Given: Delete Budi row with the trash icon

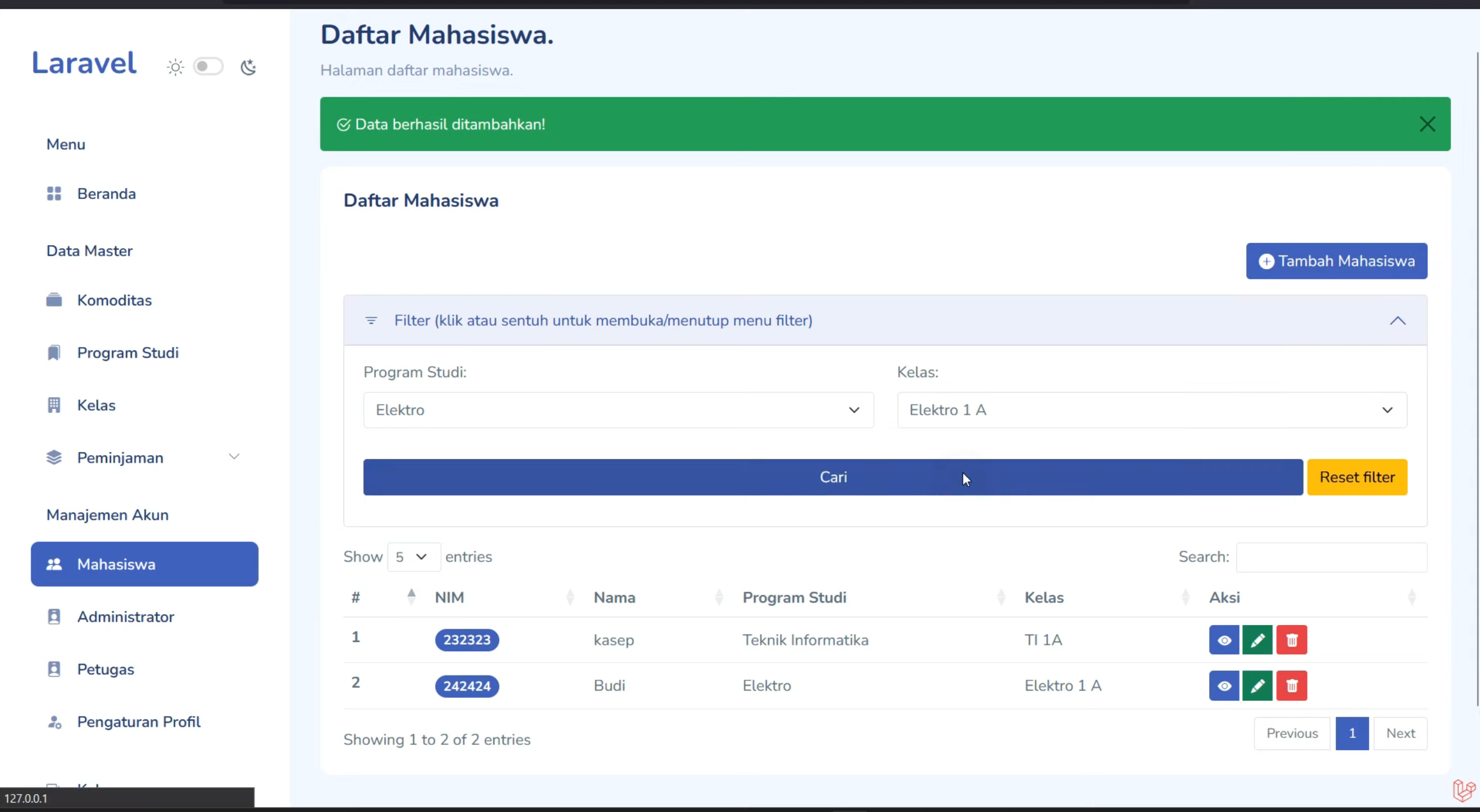Looking at the screenshot, I should pos(1291,686).
